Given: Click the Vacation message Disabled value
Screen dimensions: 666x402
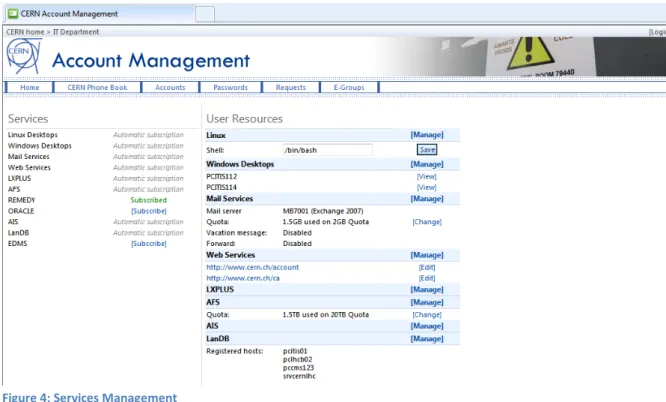Looking at the screenshot, I should [297, 233].
